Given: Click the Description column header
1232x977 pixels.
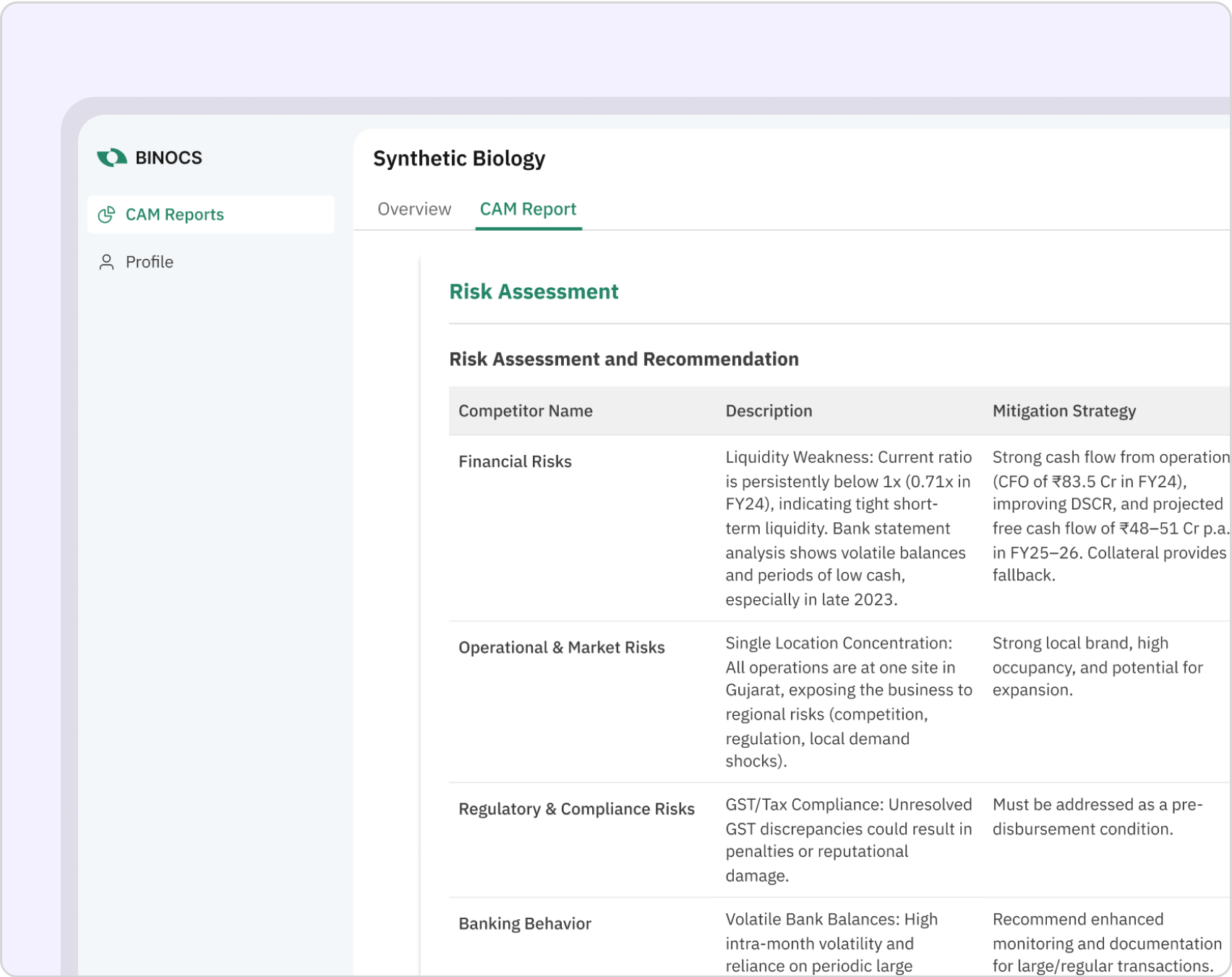Looking at the screenshot, I should pos(769,411).
